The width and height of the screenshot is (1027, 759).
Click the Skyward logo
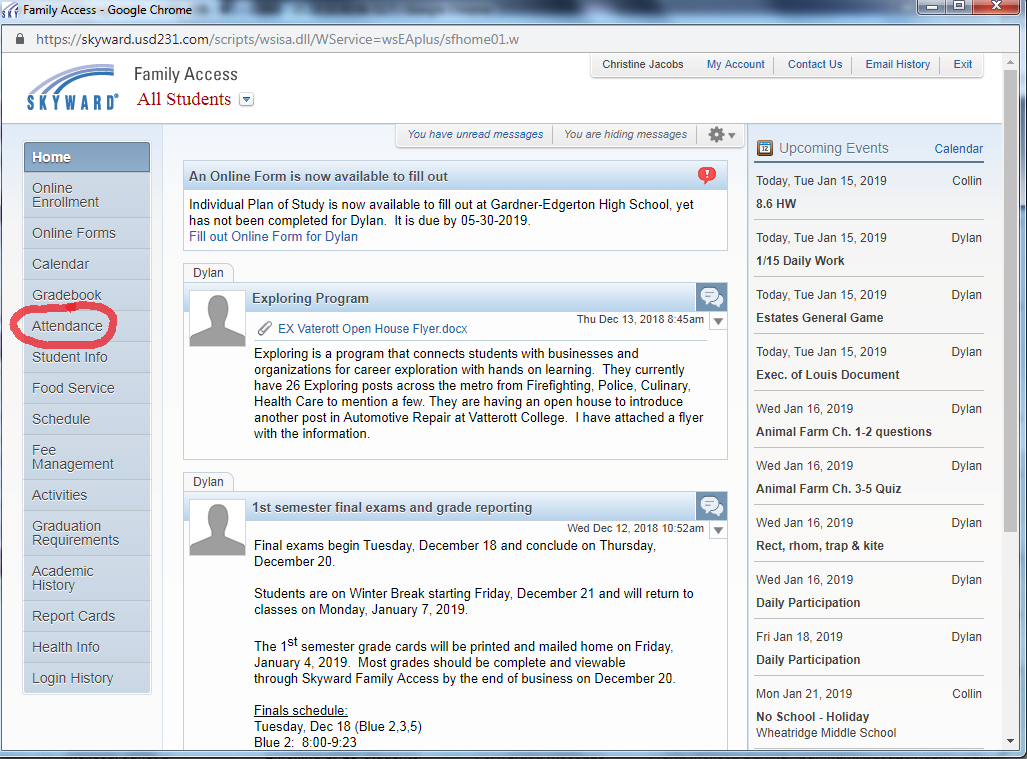coord(73,87)
